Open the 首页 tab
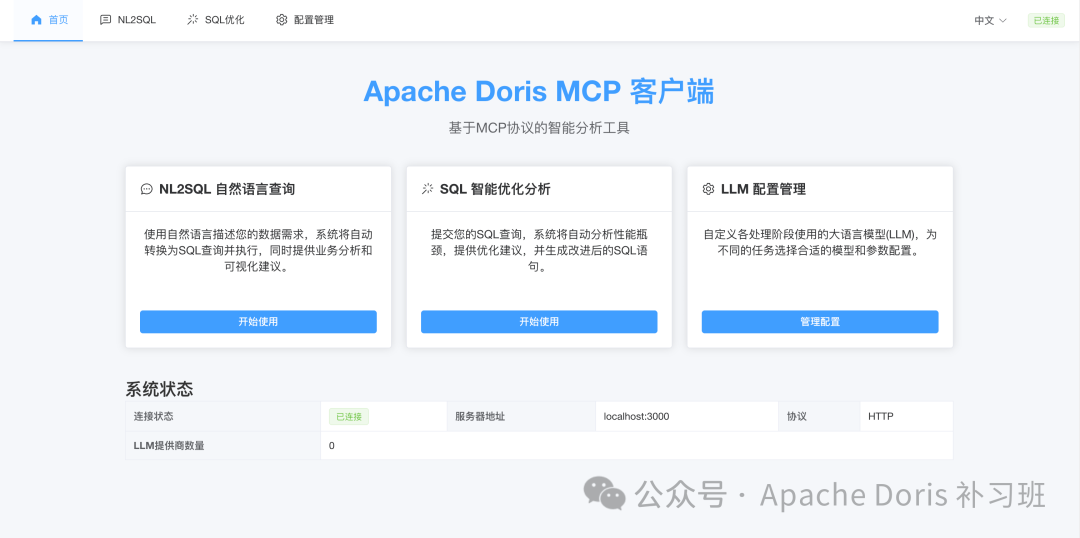This screenshot has height=538, width=1080. click(x=48, y=20)
